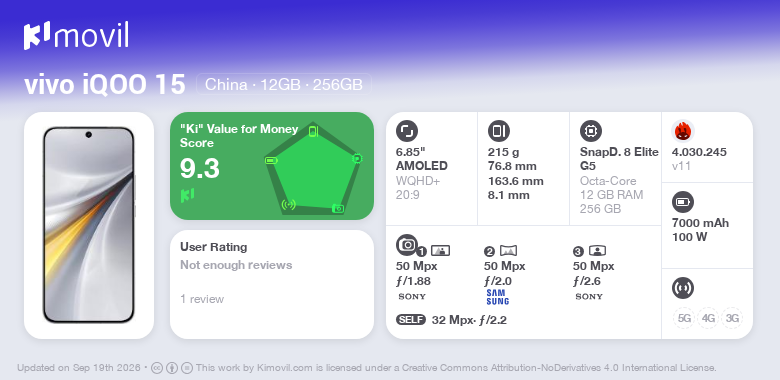Click the network connectivity icon

tap(682, 288)
